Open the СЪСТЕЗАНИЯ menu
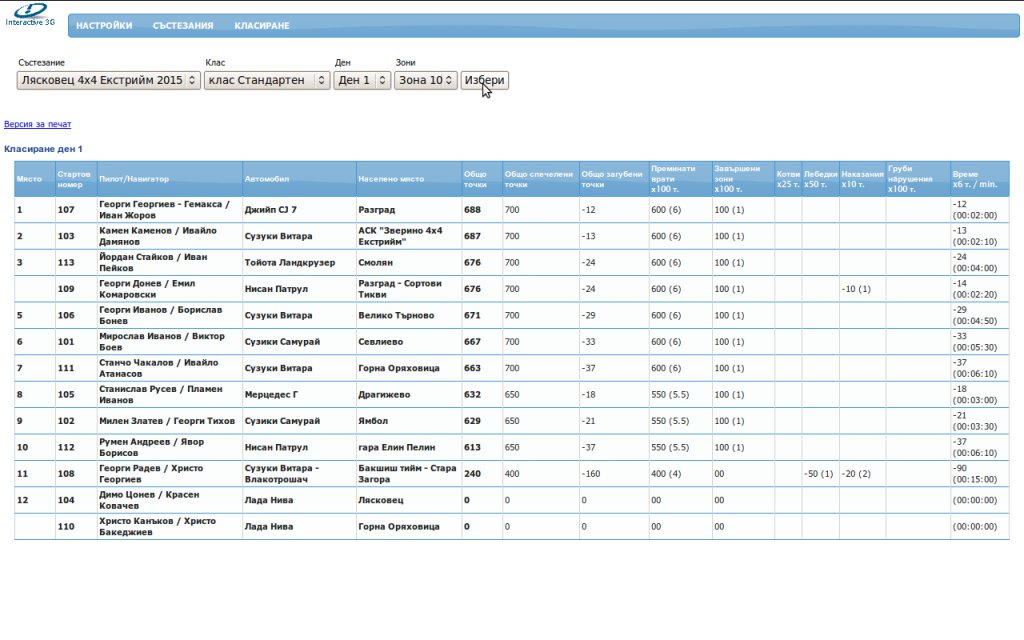This screenshot has width=1024, height=640. tap(183, 25)
